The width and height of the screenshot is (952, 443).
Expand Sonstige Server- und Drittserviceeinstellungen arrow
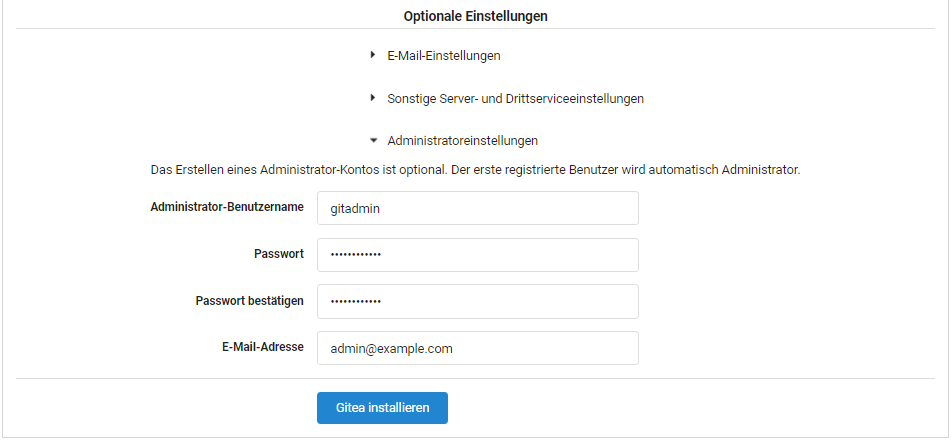click(x=373, y=99)
